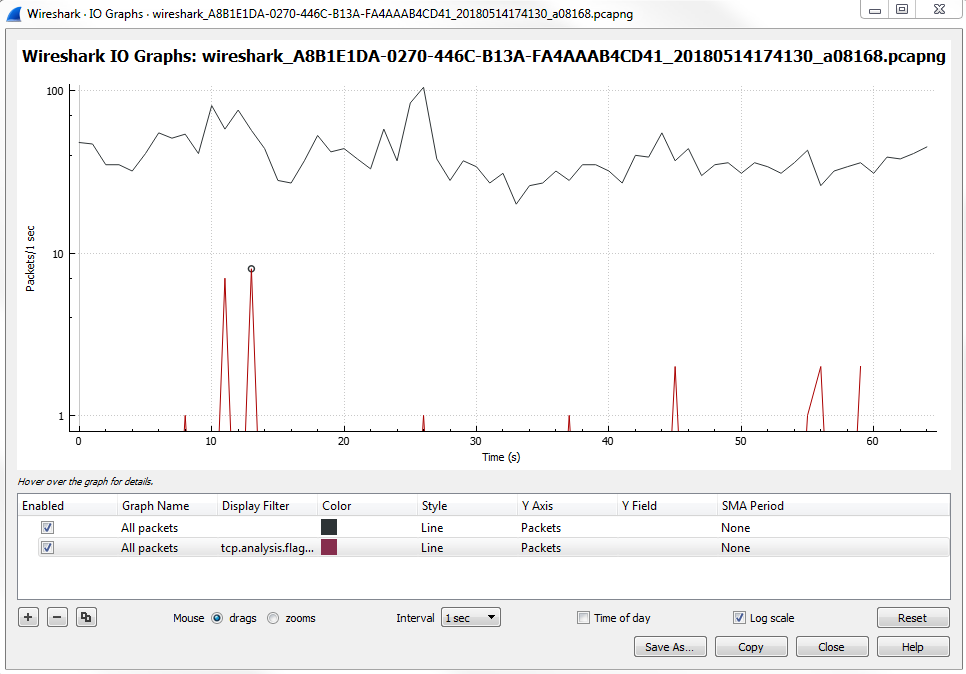
Task: Click the Y Field column header
Action: click(x=667, y=505)
